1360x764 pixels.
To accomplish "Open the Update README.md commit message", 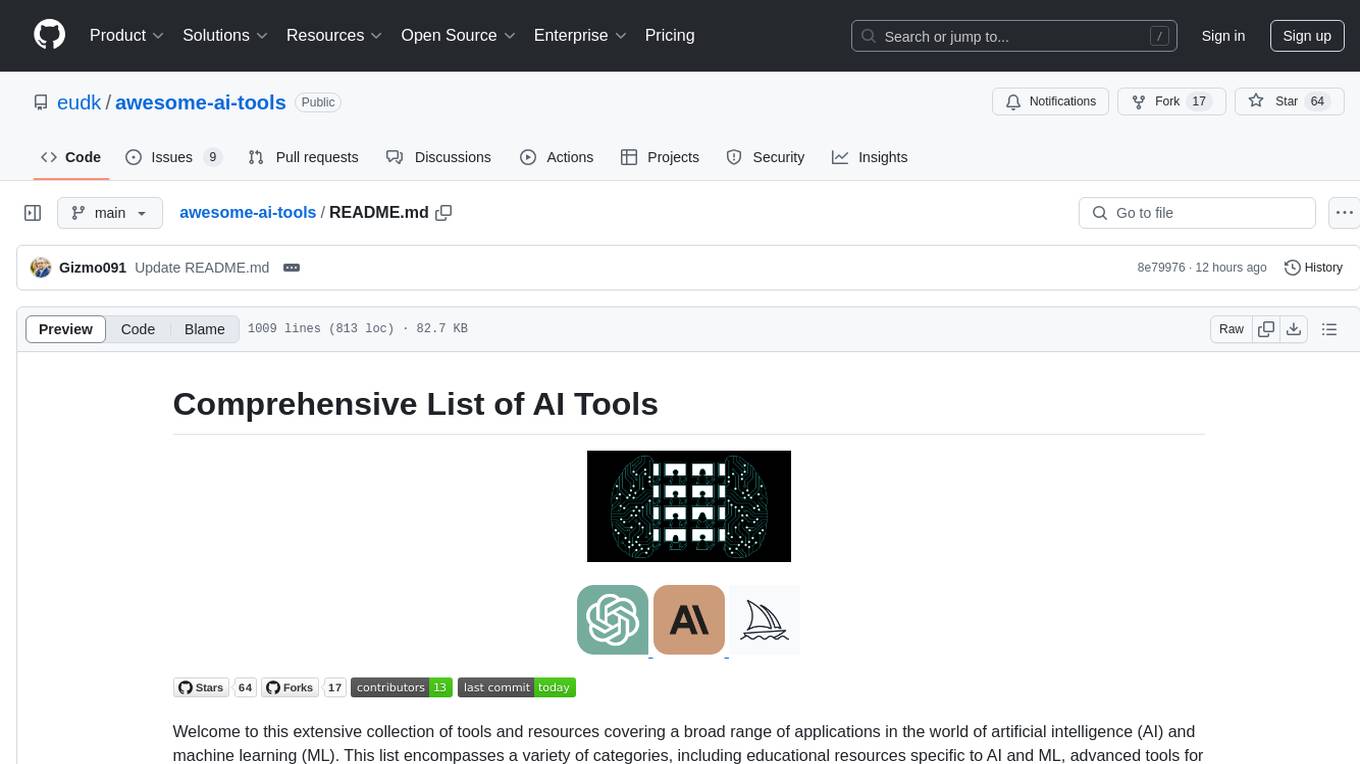I will (x=202, y=268).
